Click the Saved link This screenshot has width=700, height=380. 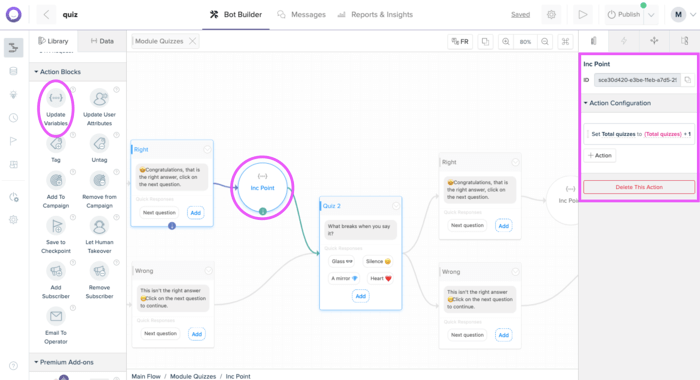(521, 15)
